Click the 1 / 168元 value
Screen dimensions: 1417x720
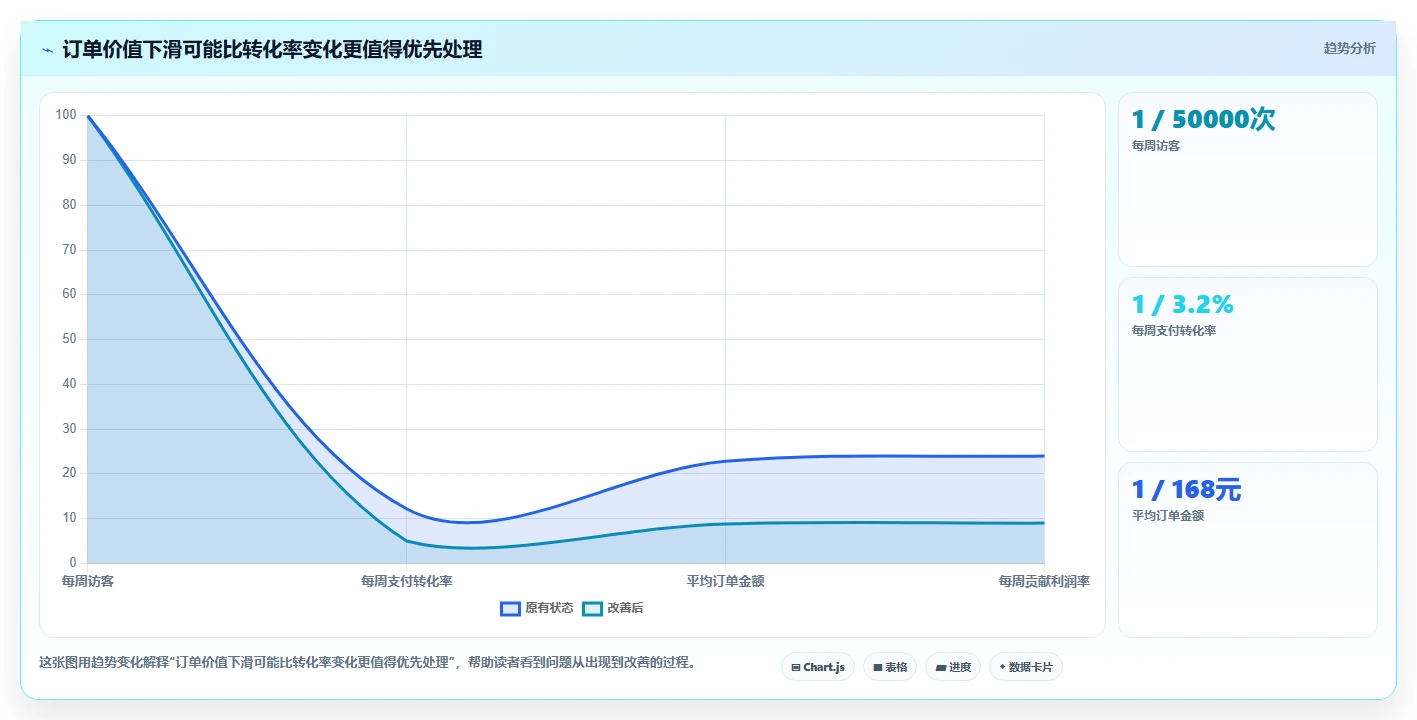click(x=1186, y=490)
